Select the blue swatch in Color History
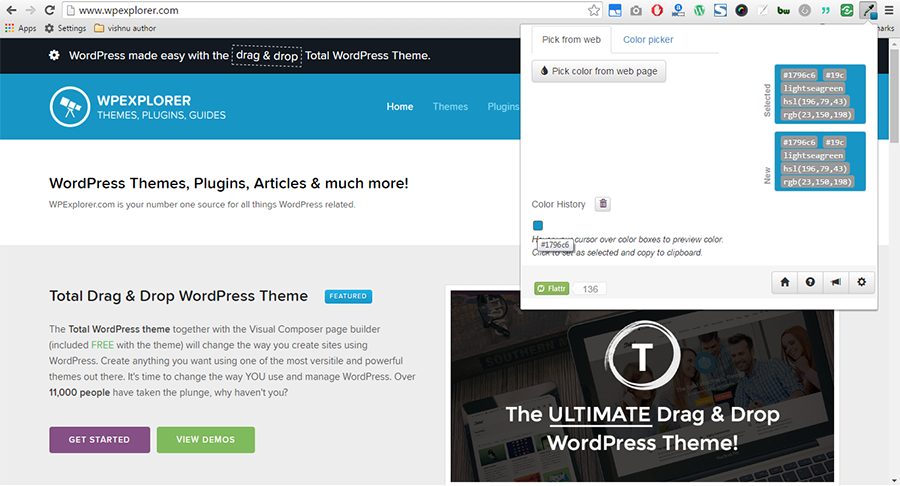This screenshot has width=900, height=486. (538, 225)
